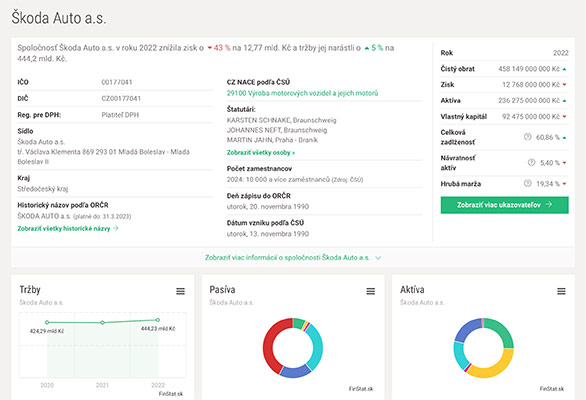This screenshot has width=586, height=400.
Task: Click DIČ value CZ00177041
Action: tap(121, 99)
